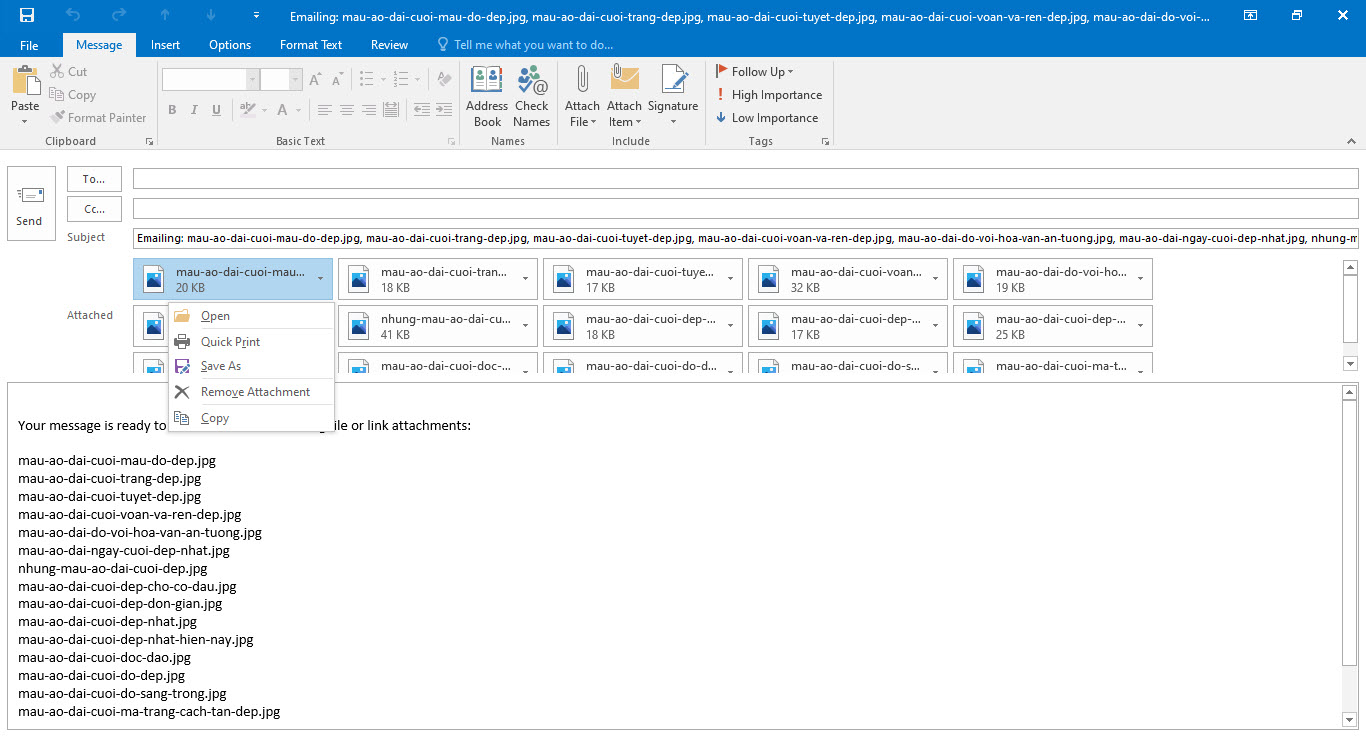Mark message as High Importance
The image size is (1366, 738).
click(x=769, y=95)
